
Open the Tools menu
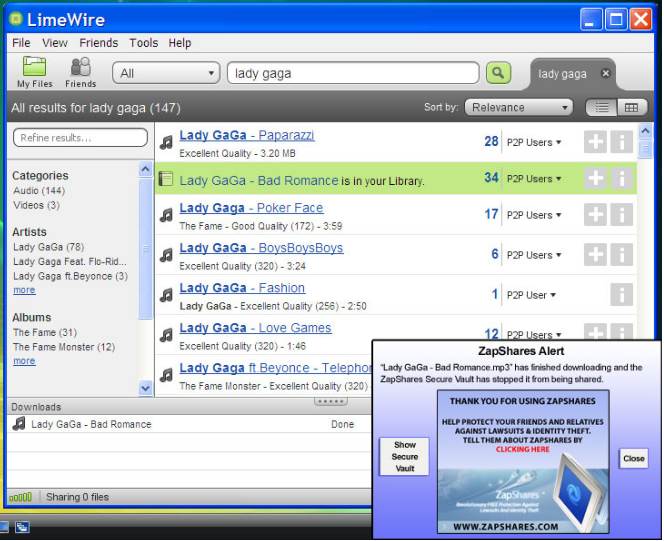point(143,43)
